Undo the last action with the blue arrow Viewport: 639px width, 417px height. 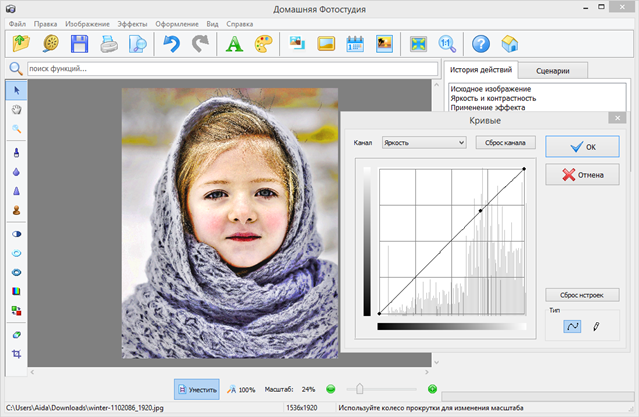[171, 44]
